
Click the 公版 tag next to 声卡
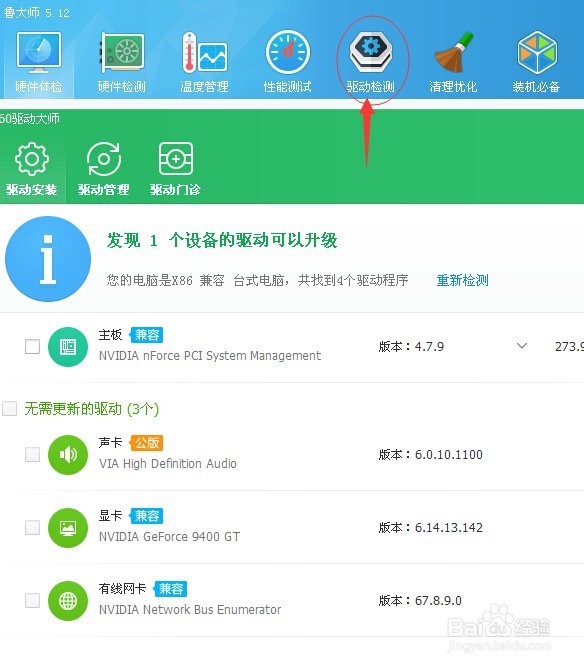147,443
